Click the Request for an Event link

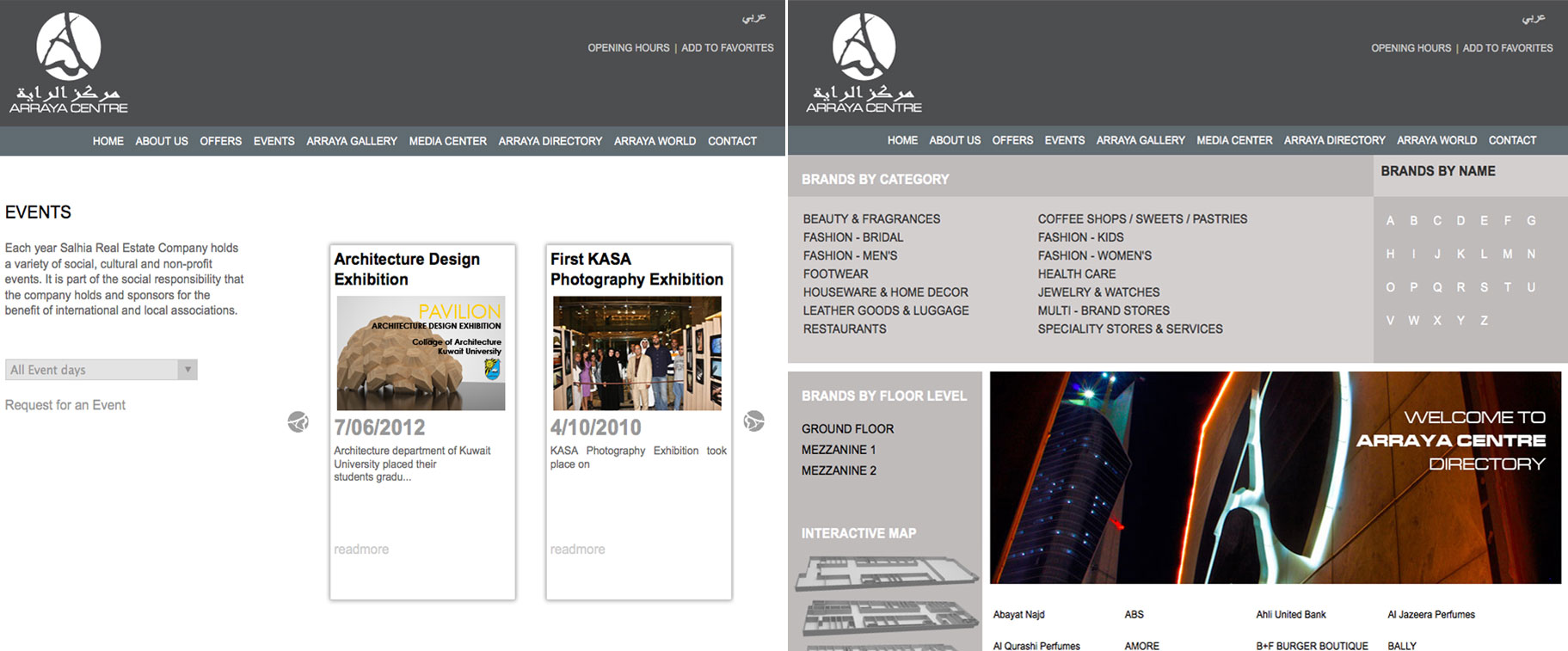[x=65, y=405]
